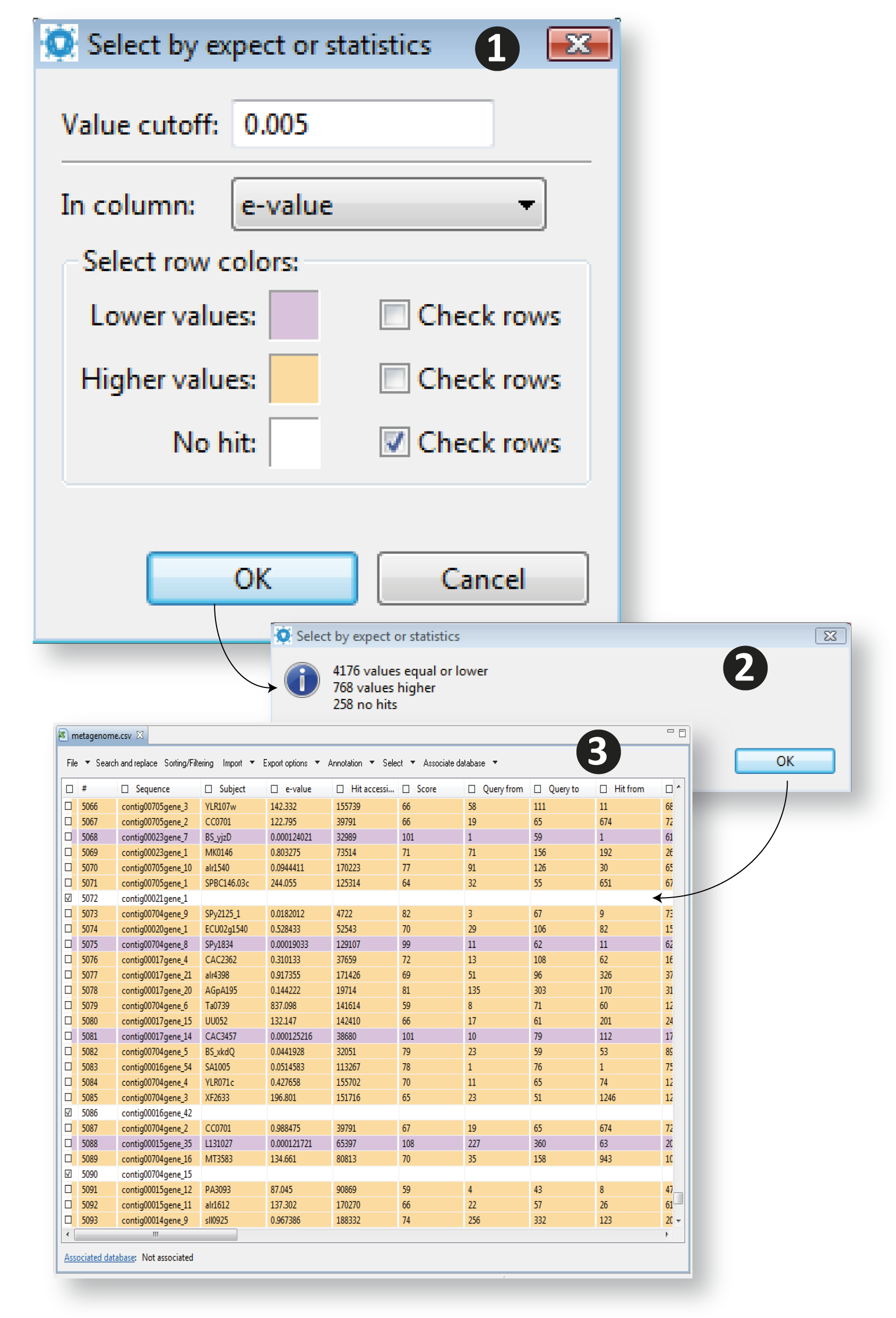Maximize the metagenome.csv table panel
Screen dimensions: 896x1318
tap(682, 733)
